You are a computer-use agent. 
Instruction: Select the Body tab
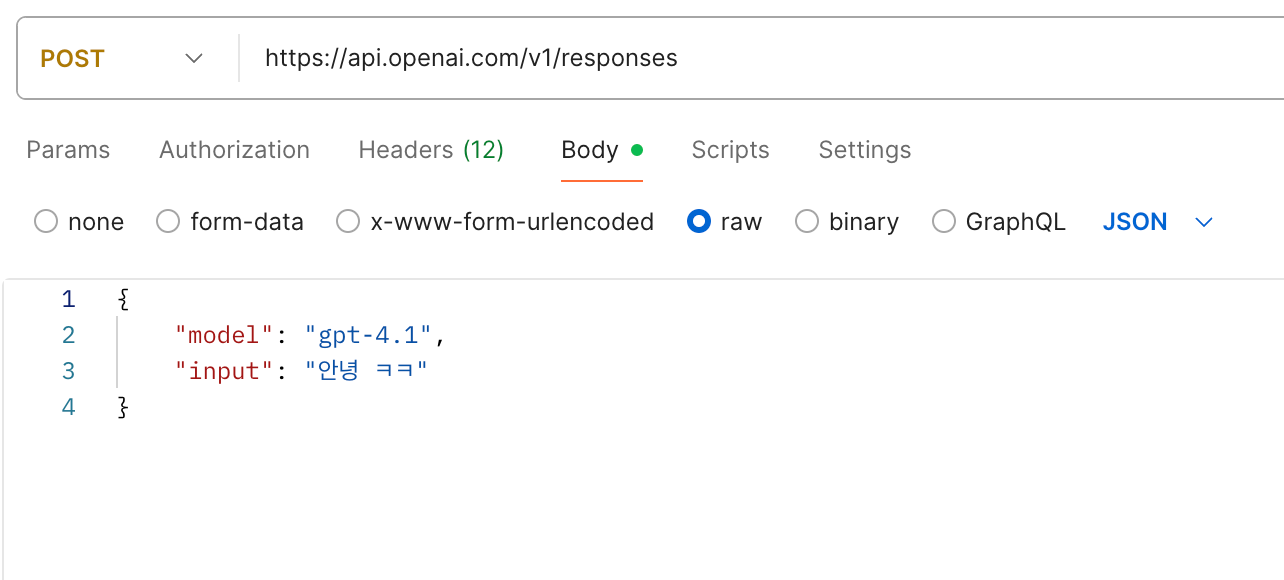[601, 150]
